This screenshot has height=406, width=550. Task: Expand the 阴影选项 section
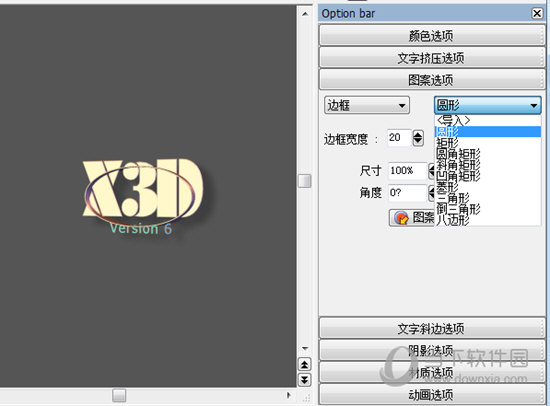pyautogui.click(x=431, y=351)
